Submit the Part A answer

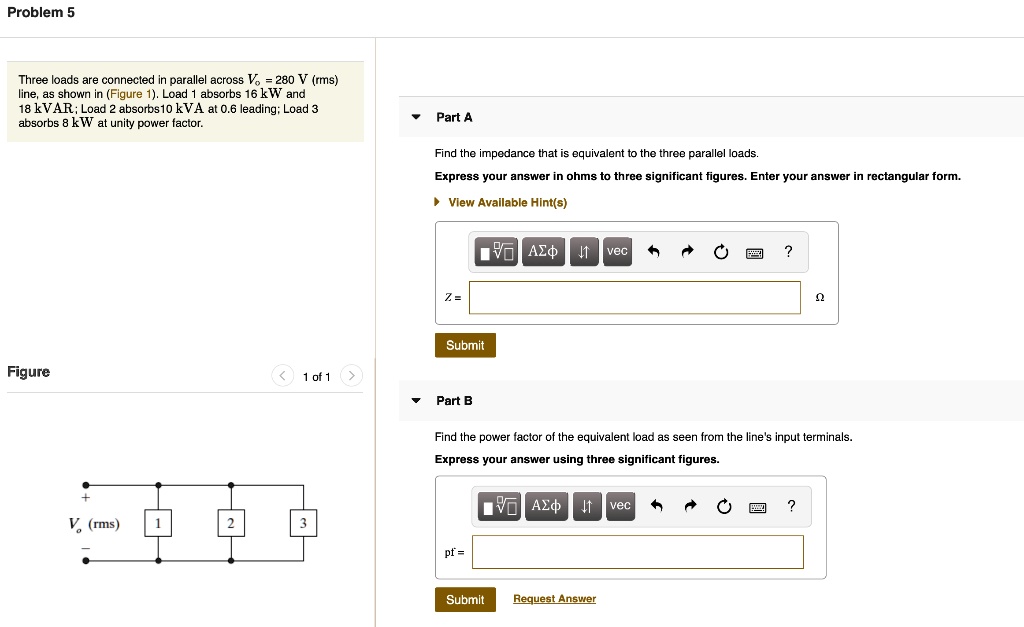click(x=465, y=345)
